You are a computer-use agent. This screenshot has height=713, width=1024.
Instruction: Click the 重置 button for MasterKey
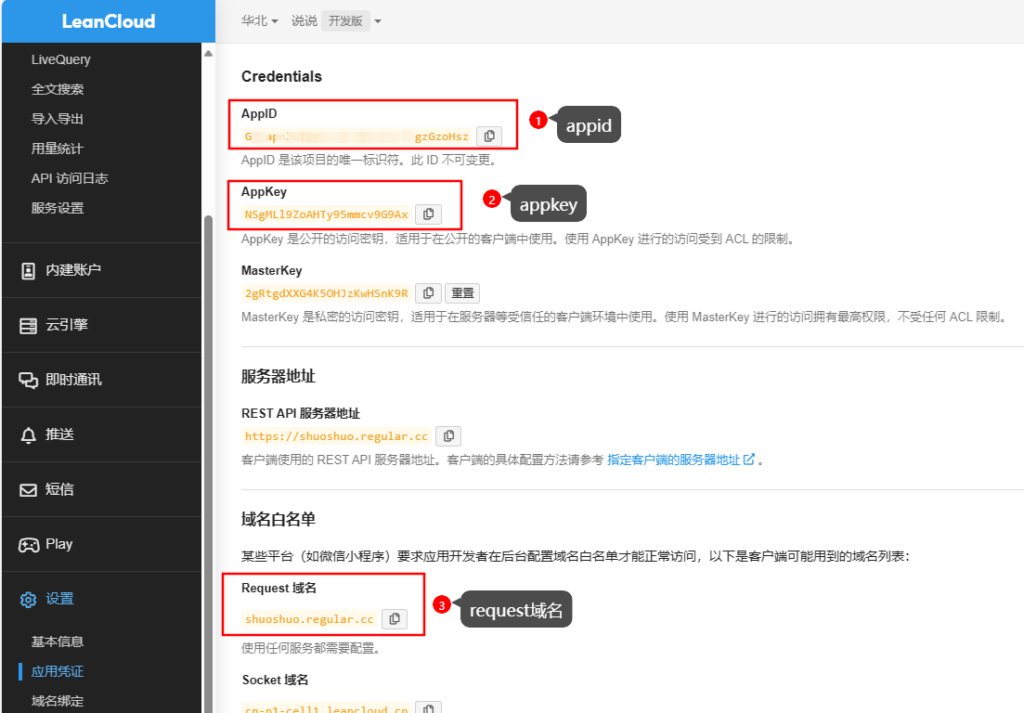[462, 293]
